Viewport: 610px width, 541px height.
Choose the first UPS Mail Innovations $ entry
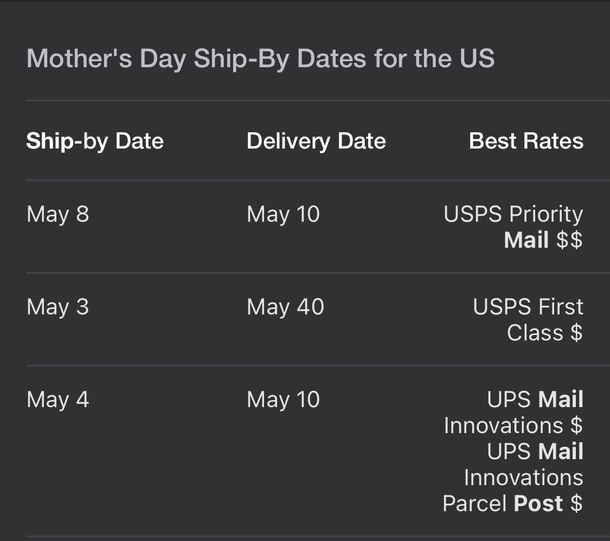514,413
